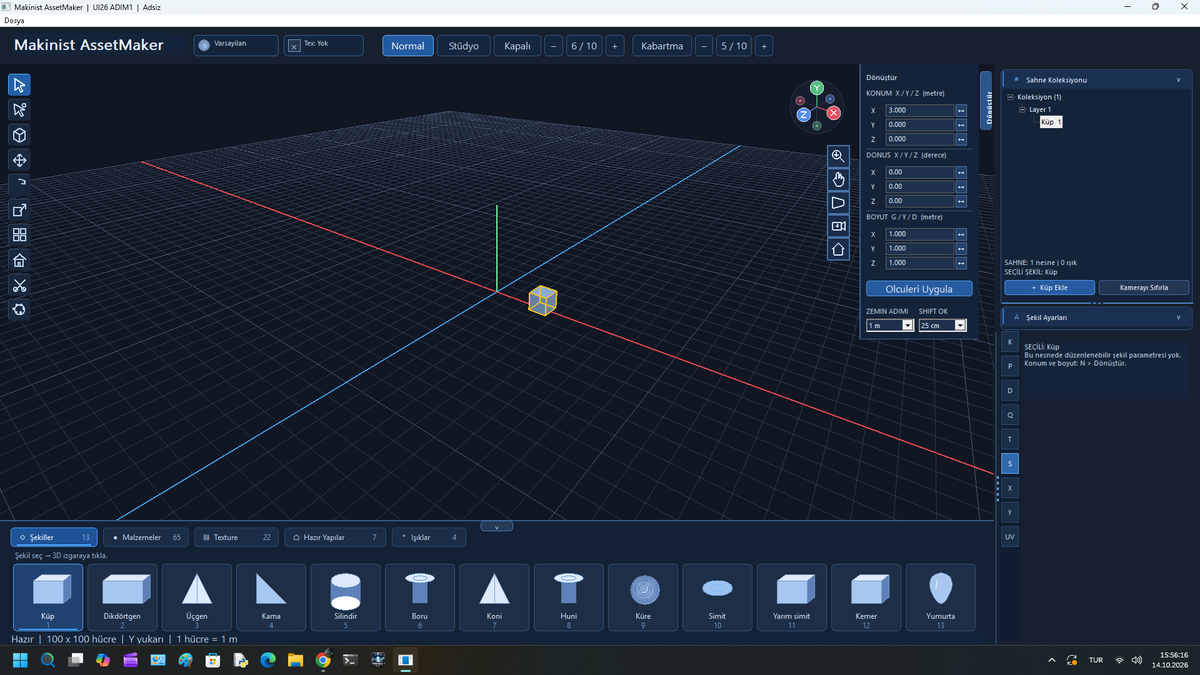Increase the 6 / 10 value with plus
This screenshot has width=1200, height=675.
615,46
